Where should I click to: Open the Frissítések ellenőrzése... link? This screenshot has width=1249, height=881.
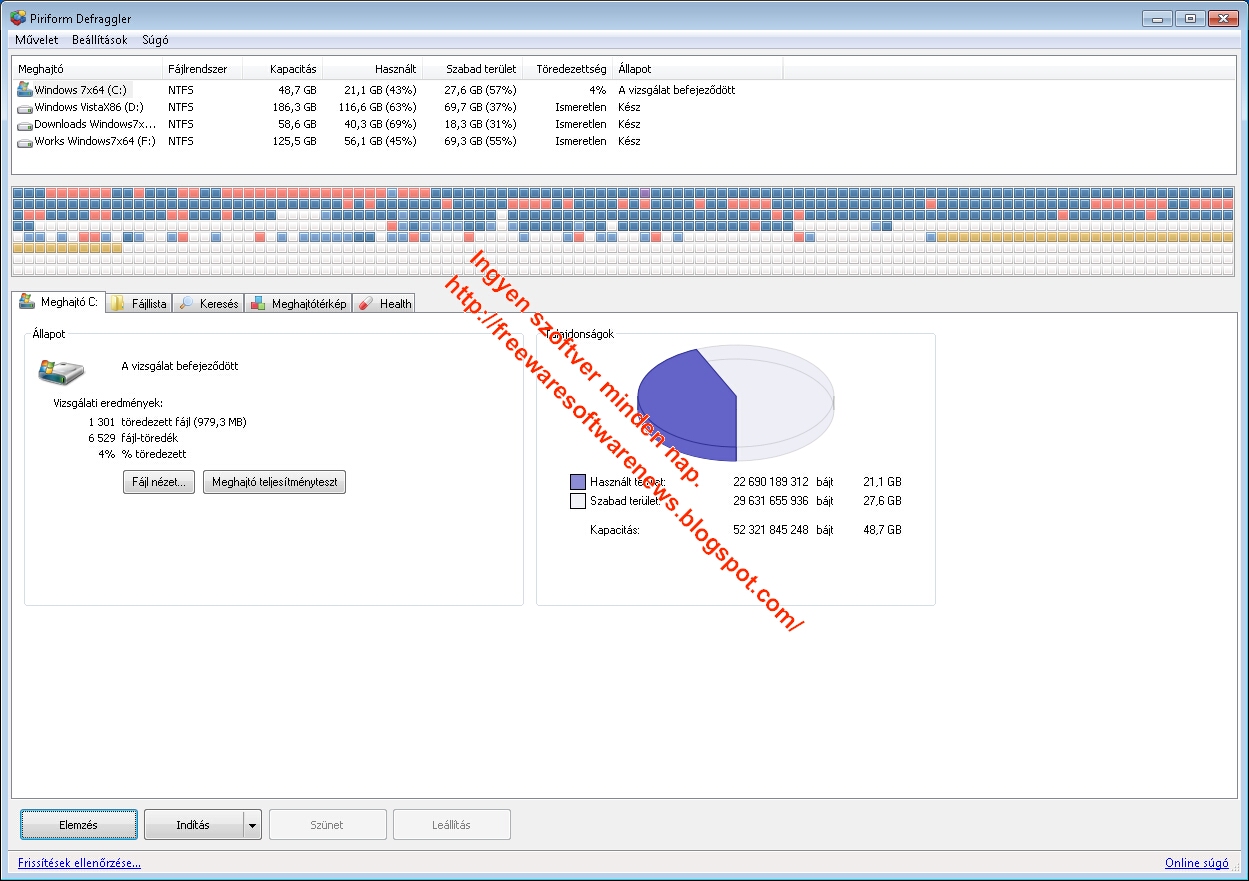[79, 862]
